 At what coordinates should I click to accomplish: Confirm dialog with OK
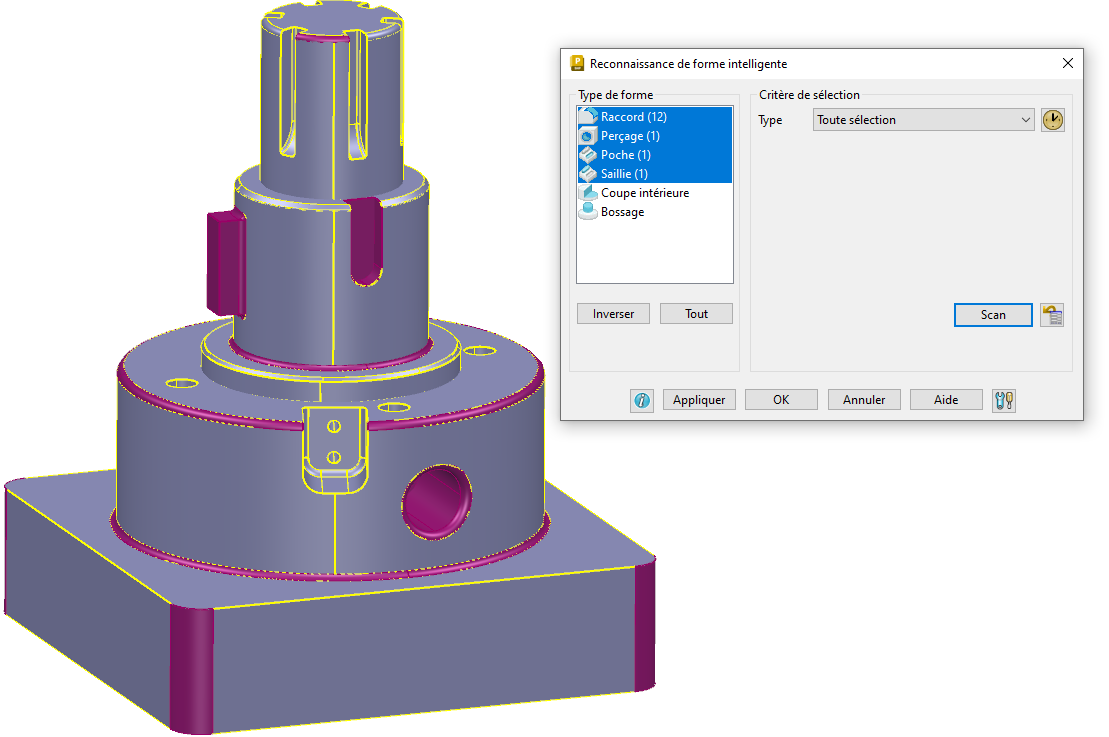(781, 400)
